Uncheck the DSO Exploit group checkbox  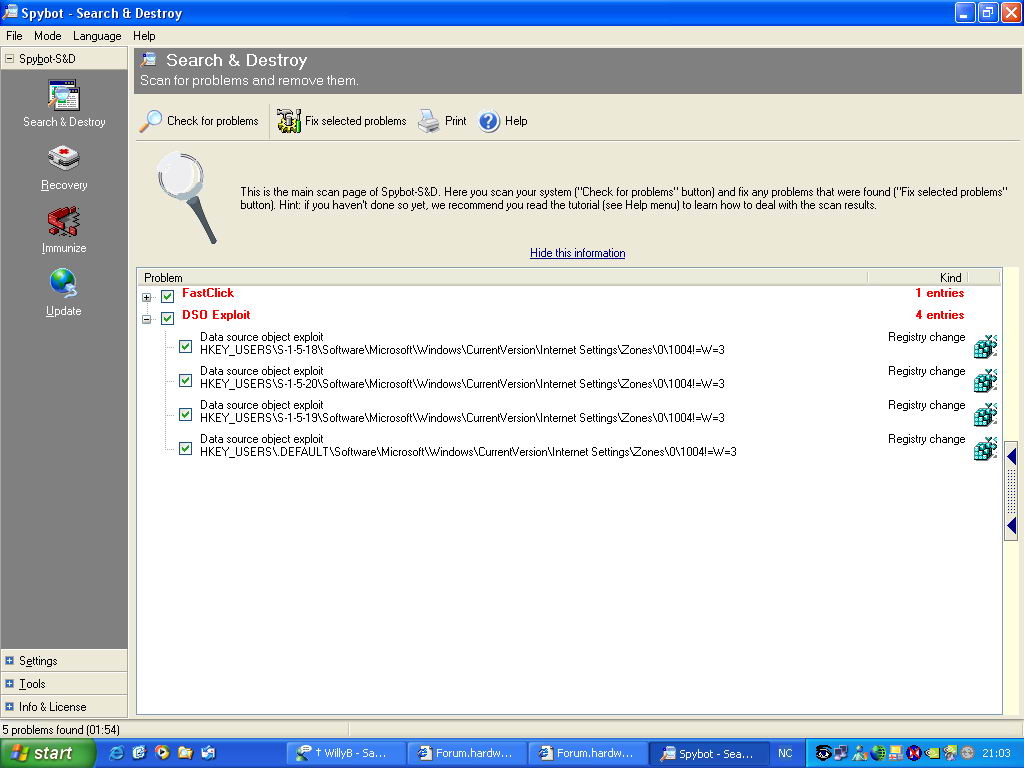pyautogui.click(x=168, y=319)
